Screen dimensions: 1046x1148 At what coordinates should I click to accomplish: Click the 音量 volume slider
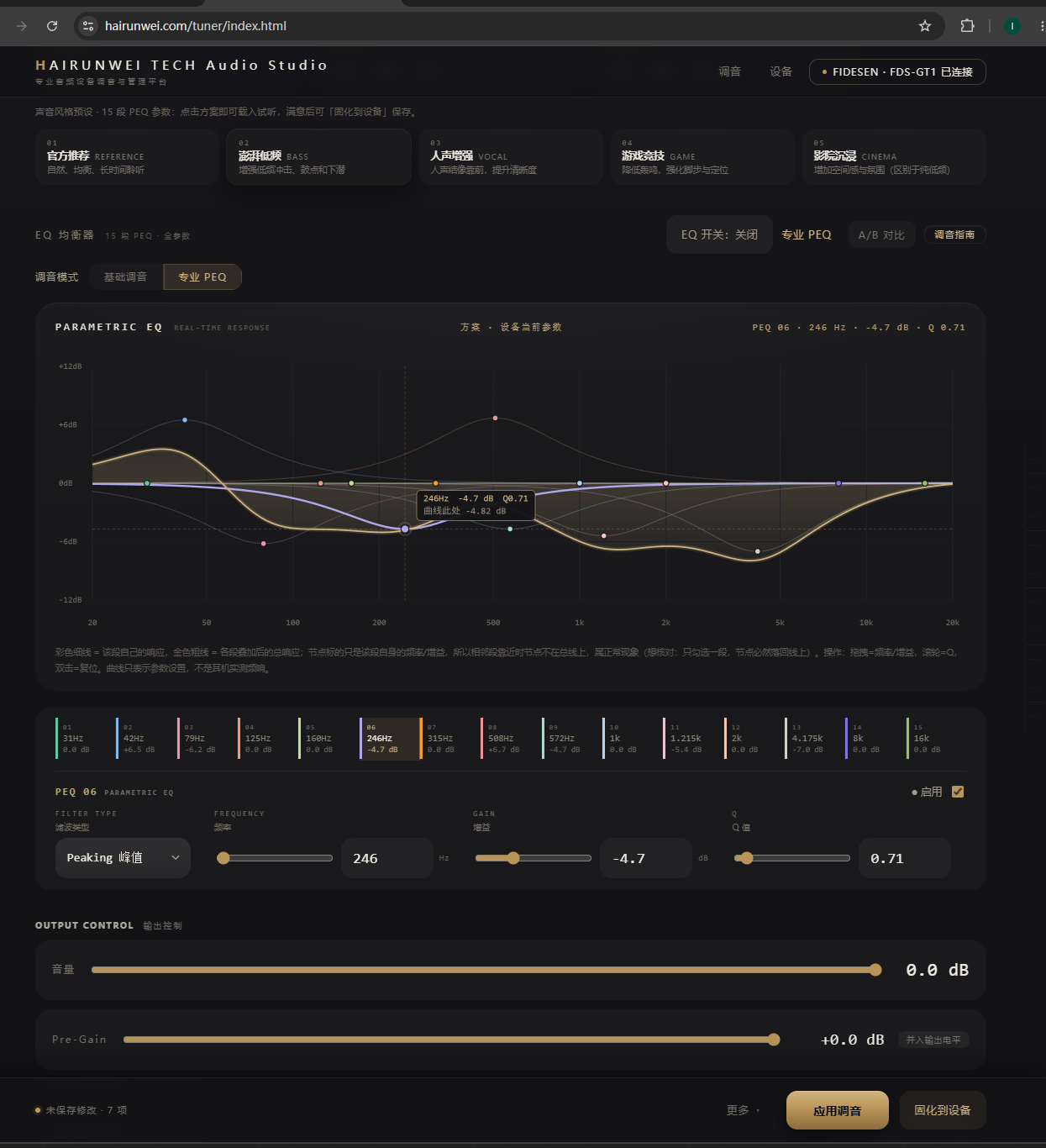point(486,970)
